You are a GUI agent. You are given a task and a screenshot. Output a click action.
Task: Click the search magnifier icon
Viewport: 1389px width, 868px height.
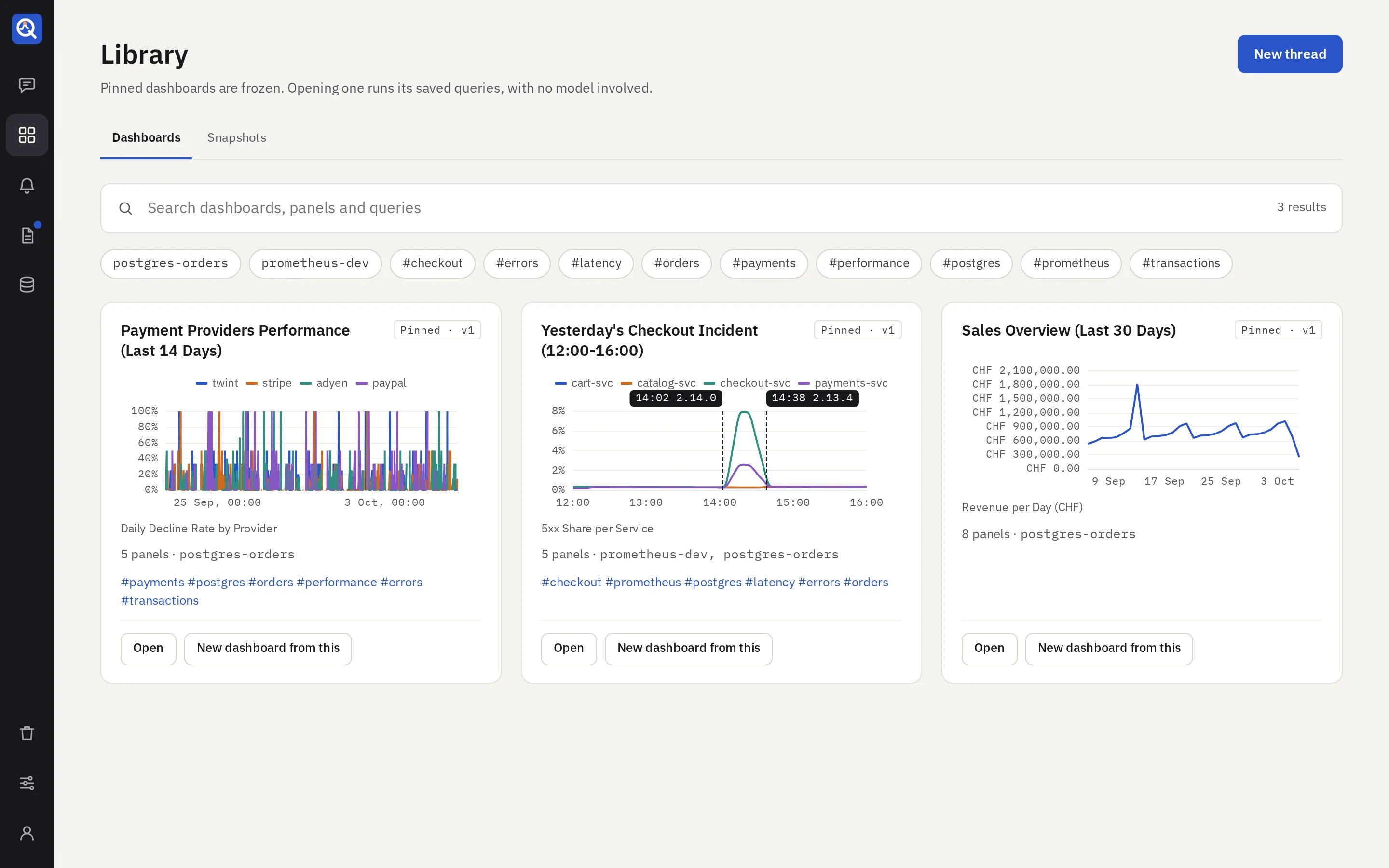coord(126,208)
